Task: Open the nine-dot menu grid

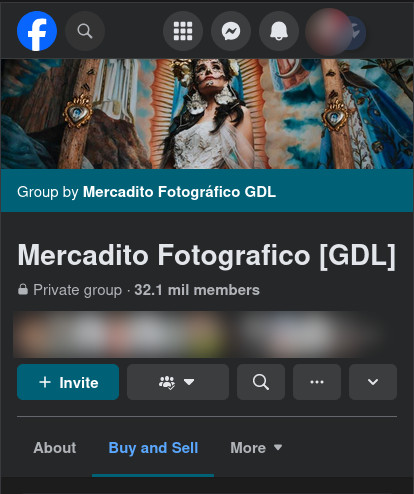Action: 183,31
